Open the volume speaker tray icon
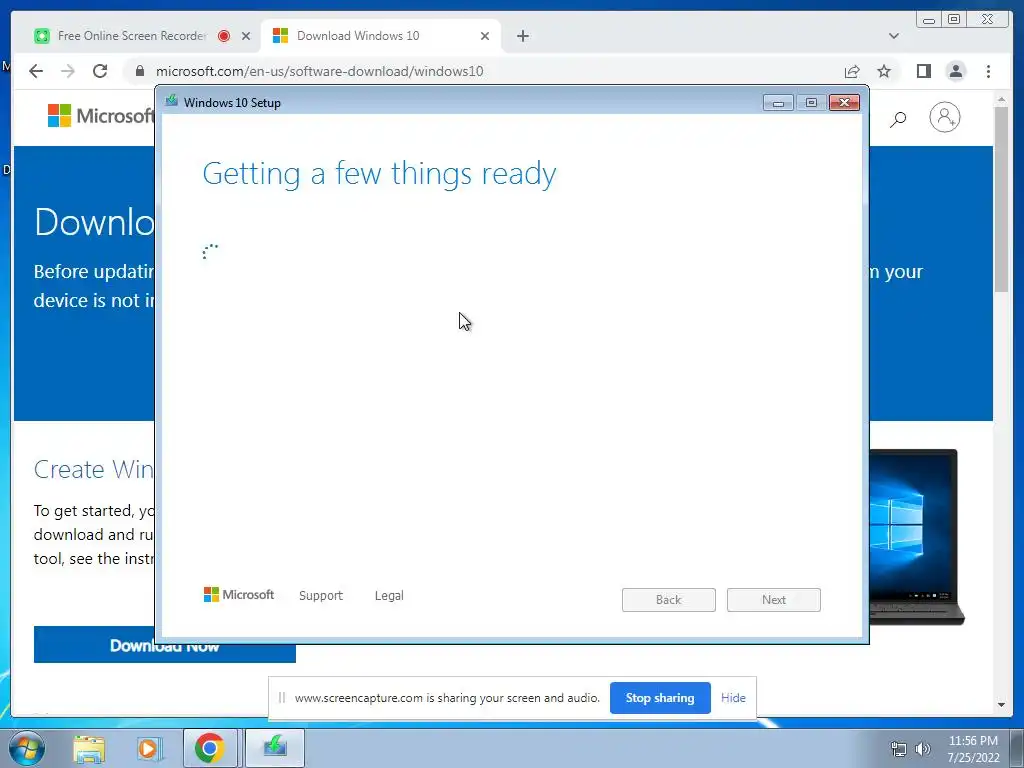Viewport: 1024px width, 768px height. pyautogui.click(x=923, y=749)
